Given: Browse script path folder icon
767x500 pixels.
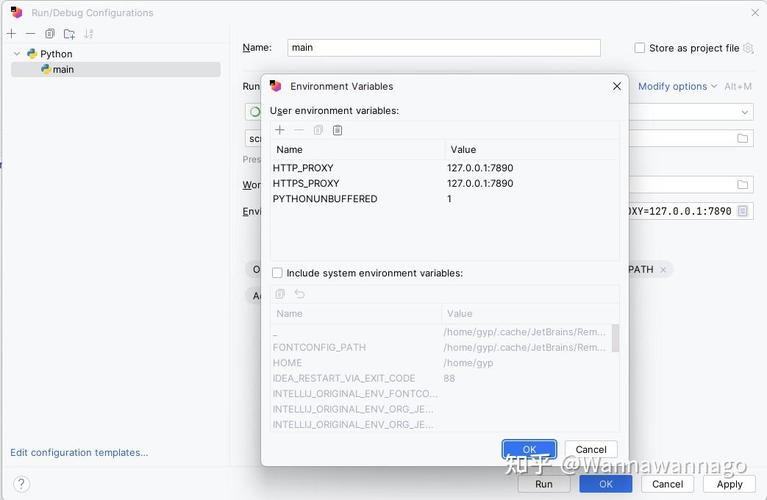Looking at the screenshot, I should pos(743,138).
